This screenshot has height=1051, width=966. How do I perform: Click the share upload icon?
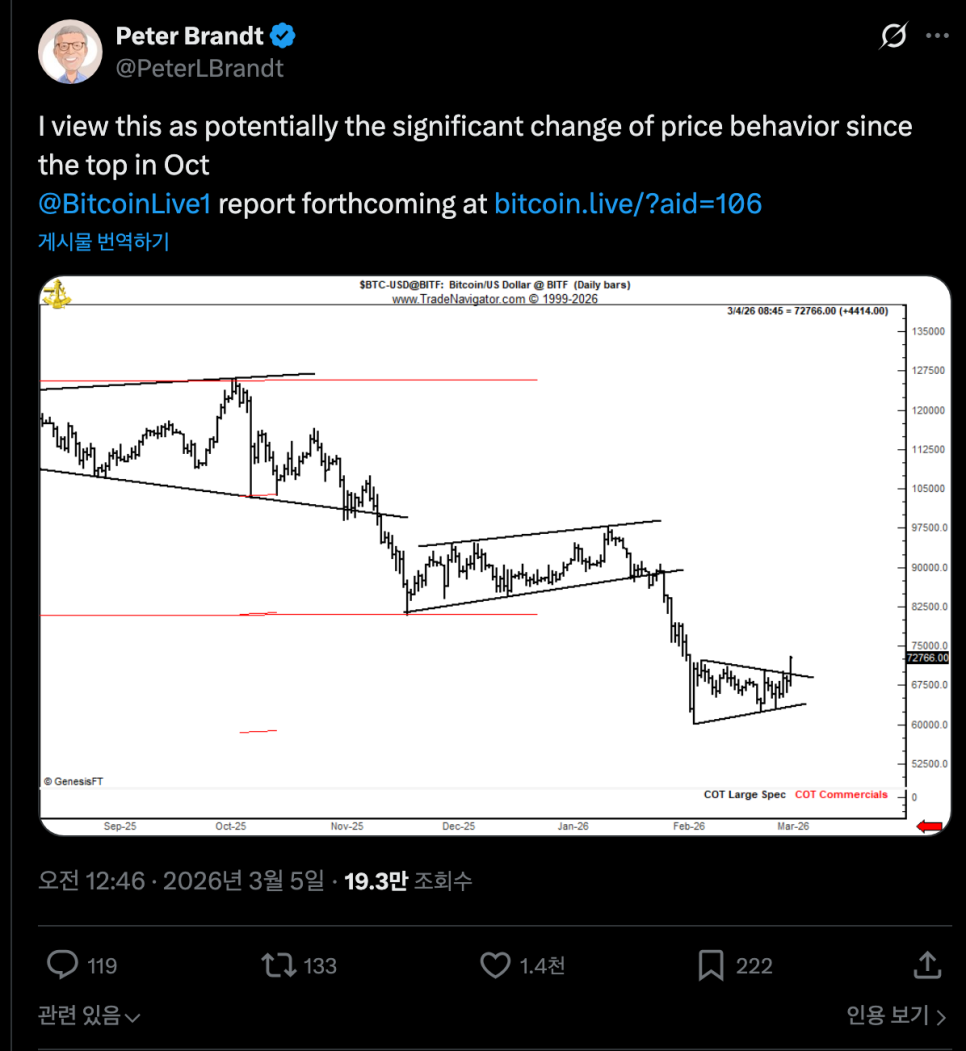927,965
